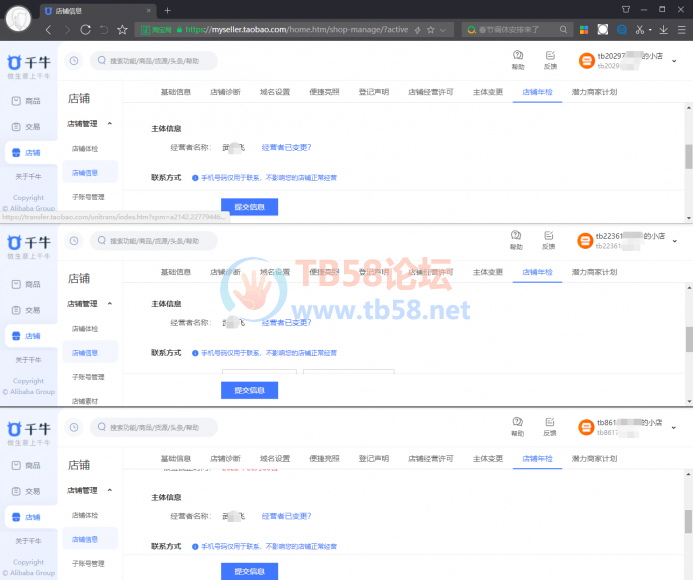Image resolution: width=693 pixels, height=580 pixels.
Task: Open 域名设置 tab in tb20297 pane
Action: tap(275, 92)
